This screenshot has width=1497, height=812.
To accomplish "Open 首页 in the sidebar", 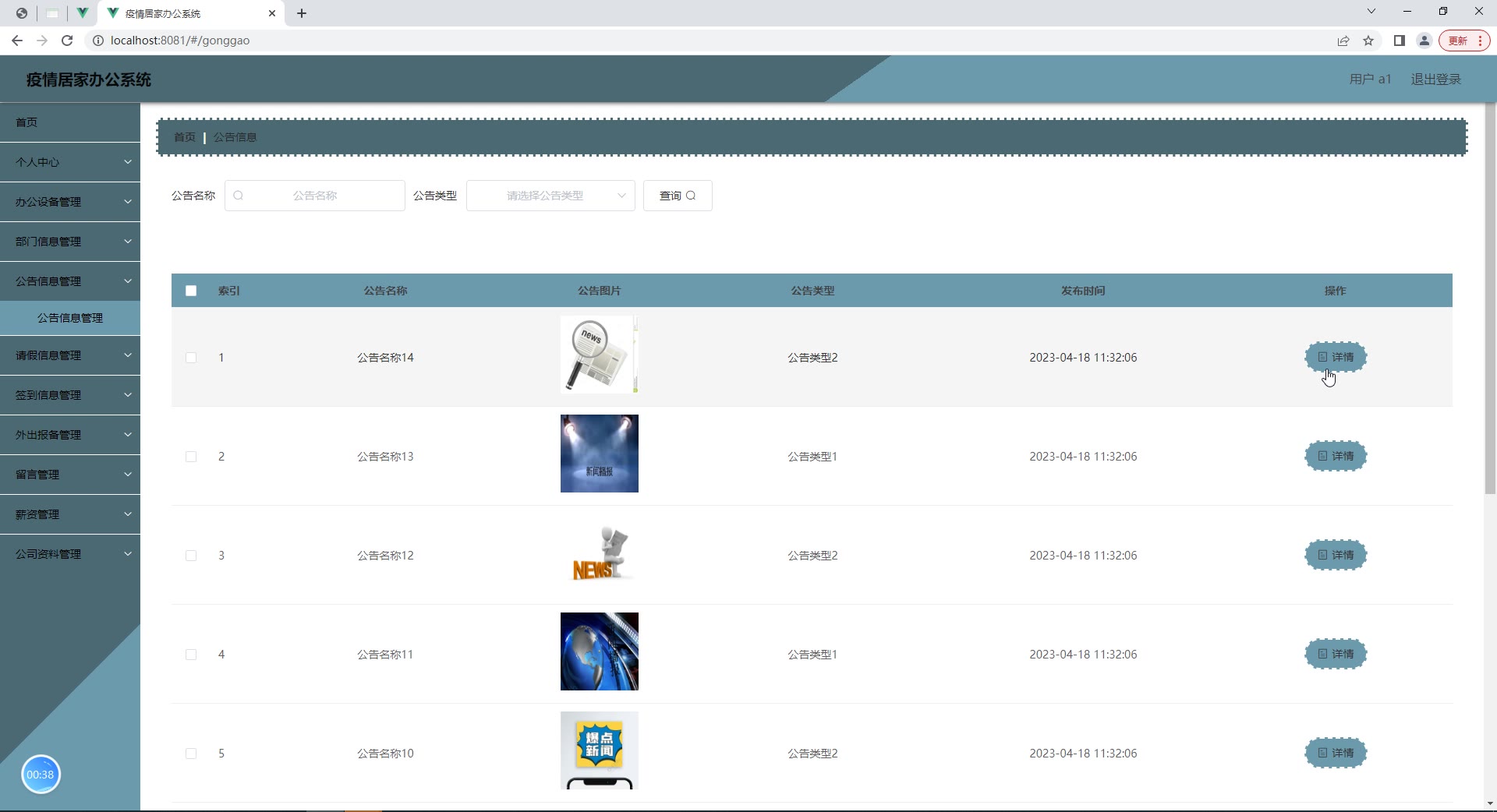I will pyautogui.click(x=70, y=122).
